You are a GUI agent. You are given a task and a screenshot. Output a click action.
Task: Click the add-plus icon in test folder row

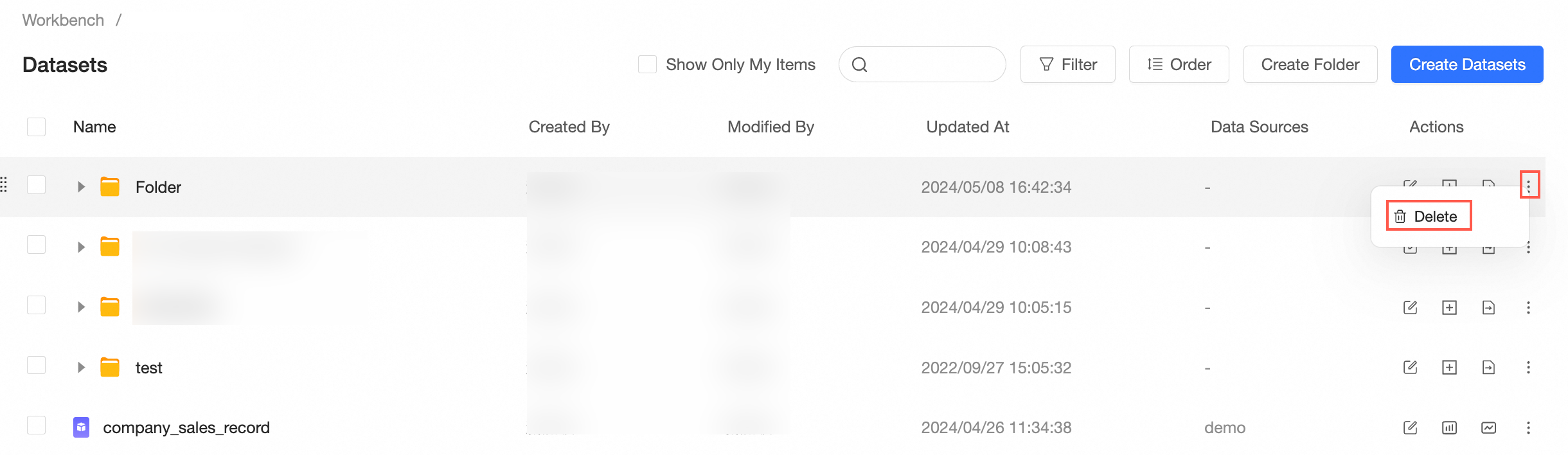click(x=1449, y=368)
